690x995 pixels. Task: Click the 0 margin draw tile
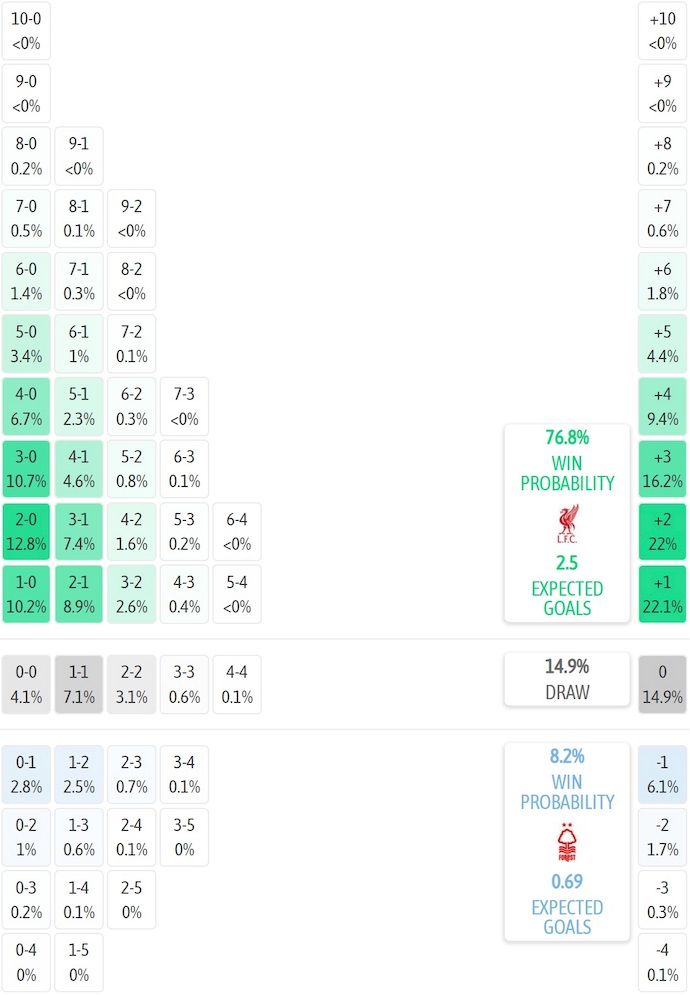662,685
